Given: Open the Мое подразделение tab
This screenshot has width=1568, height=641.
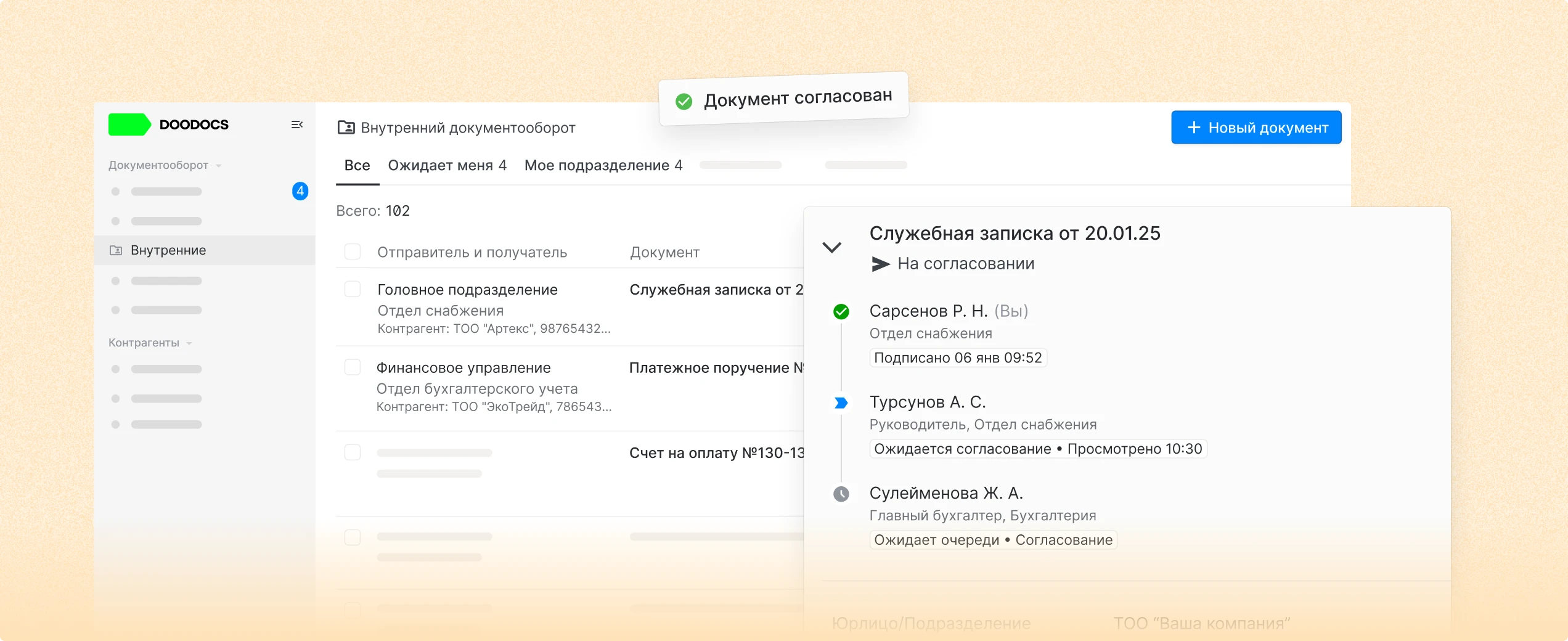Looking at the screenshot, I should 603,165.
